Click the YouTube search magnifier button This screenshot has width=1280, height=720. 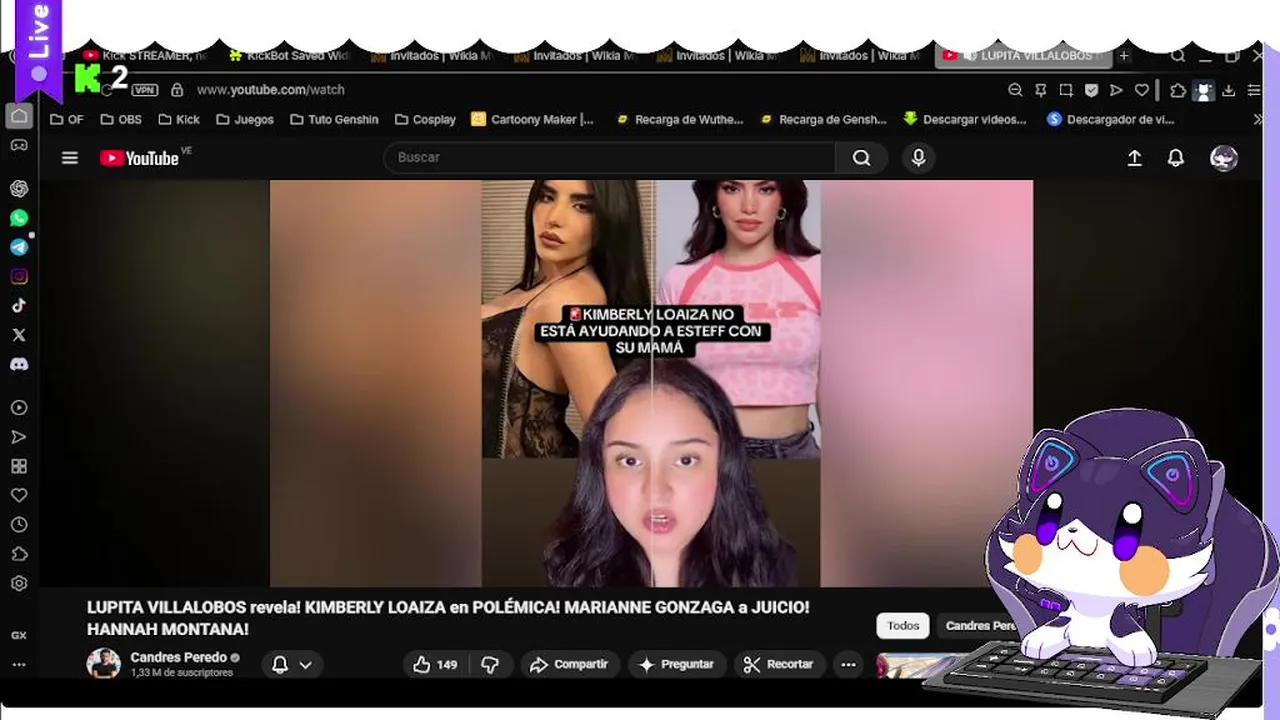(861, 158)
